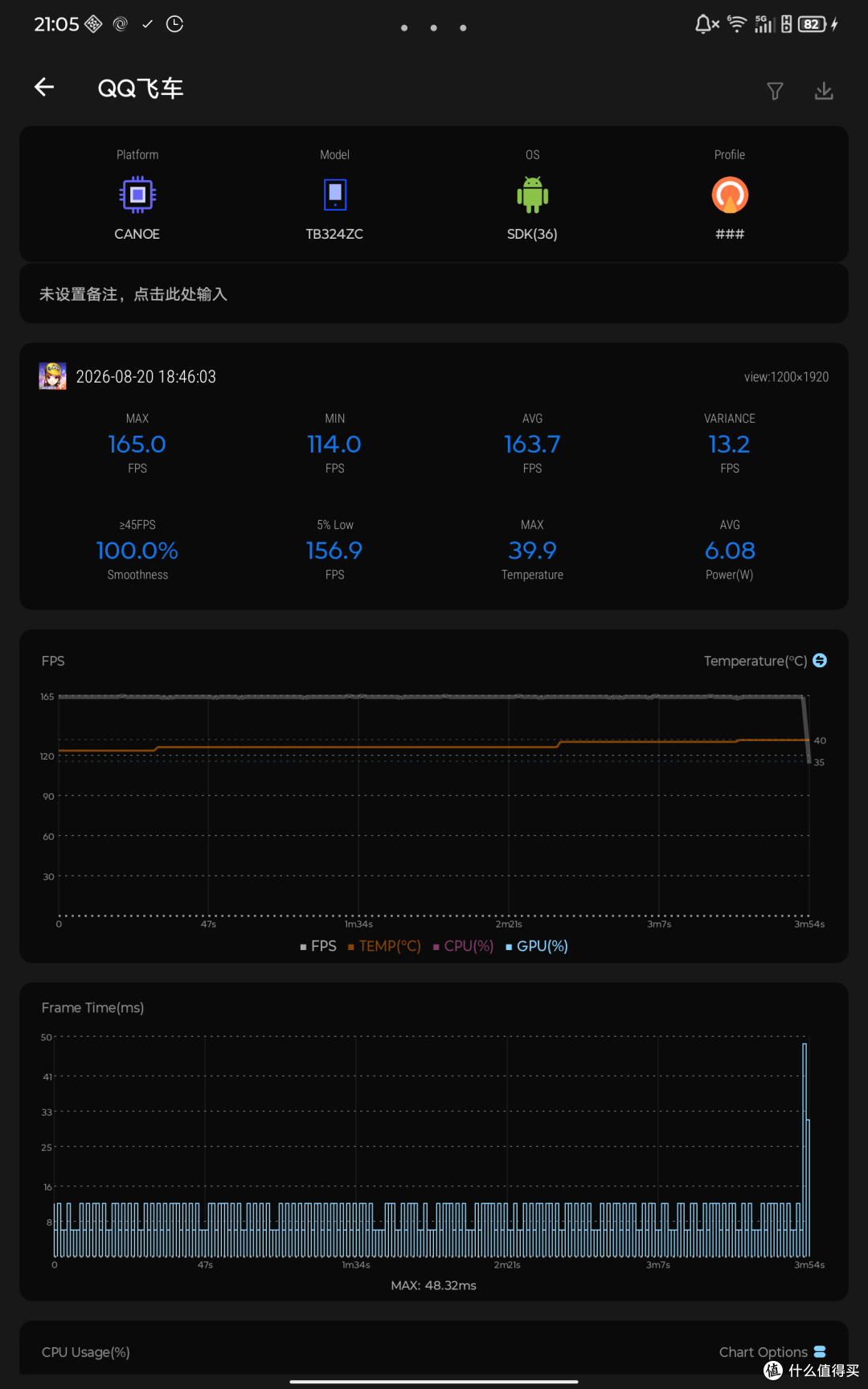
Task: Tap the muted bell status icon
Action: 706,24
